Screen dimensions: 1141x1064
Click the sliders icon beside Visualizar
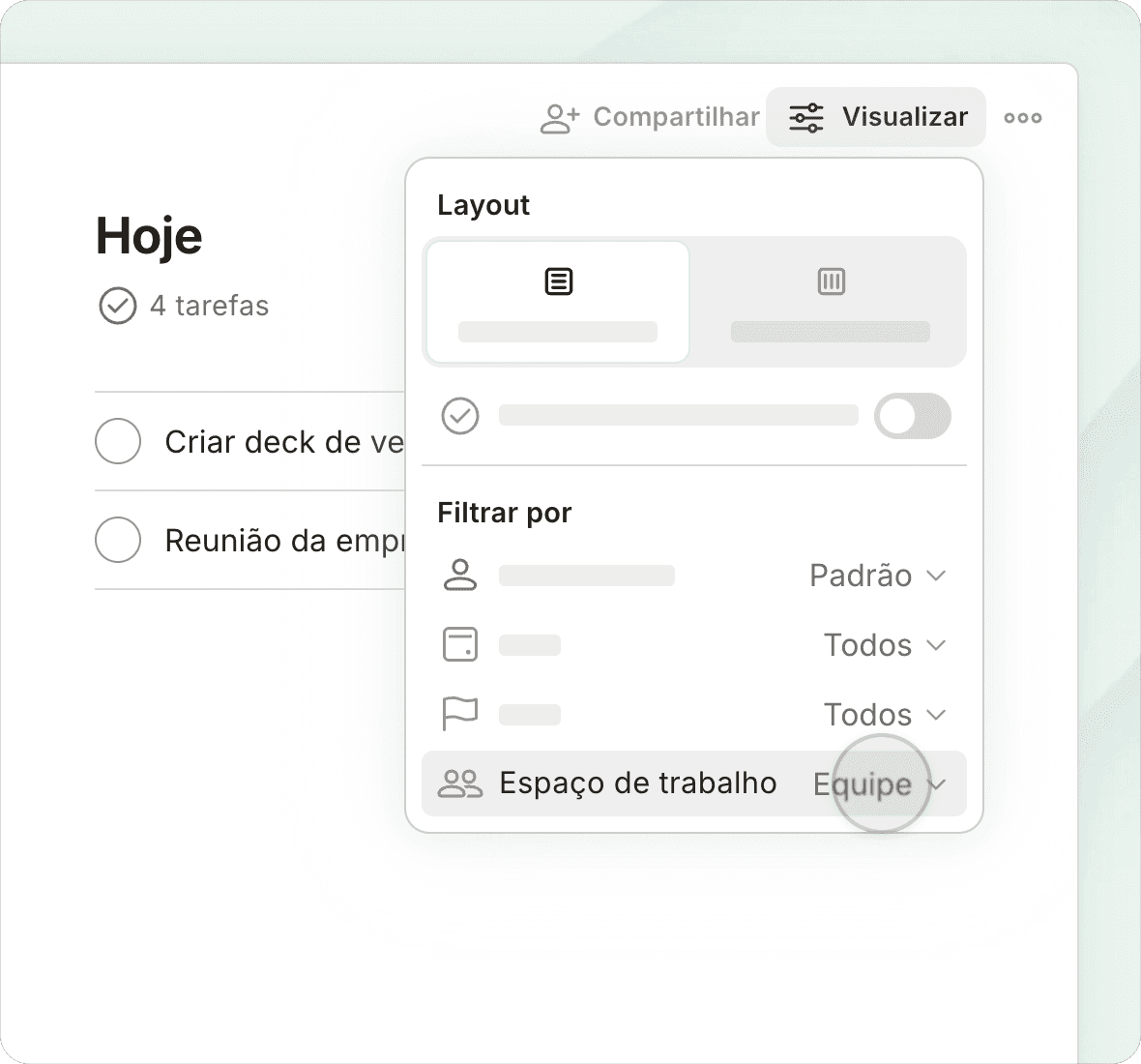tap(805, 118)
